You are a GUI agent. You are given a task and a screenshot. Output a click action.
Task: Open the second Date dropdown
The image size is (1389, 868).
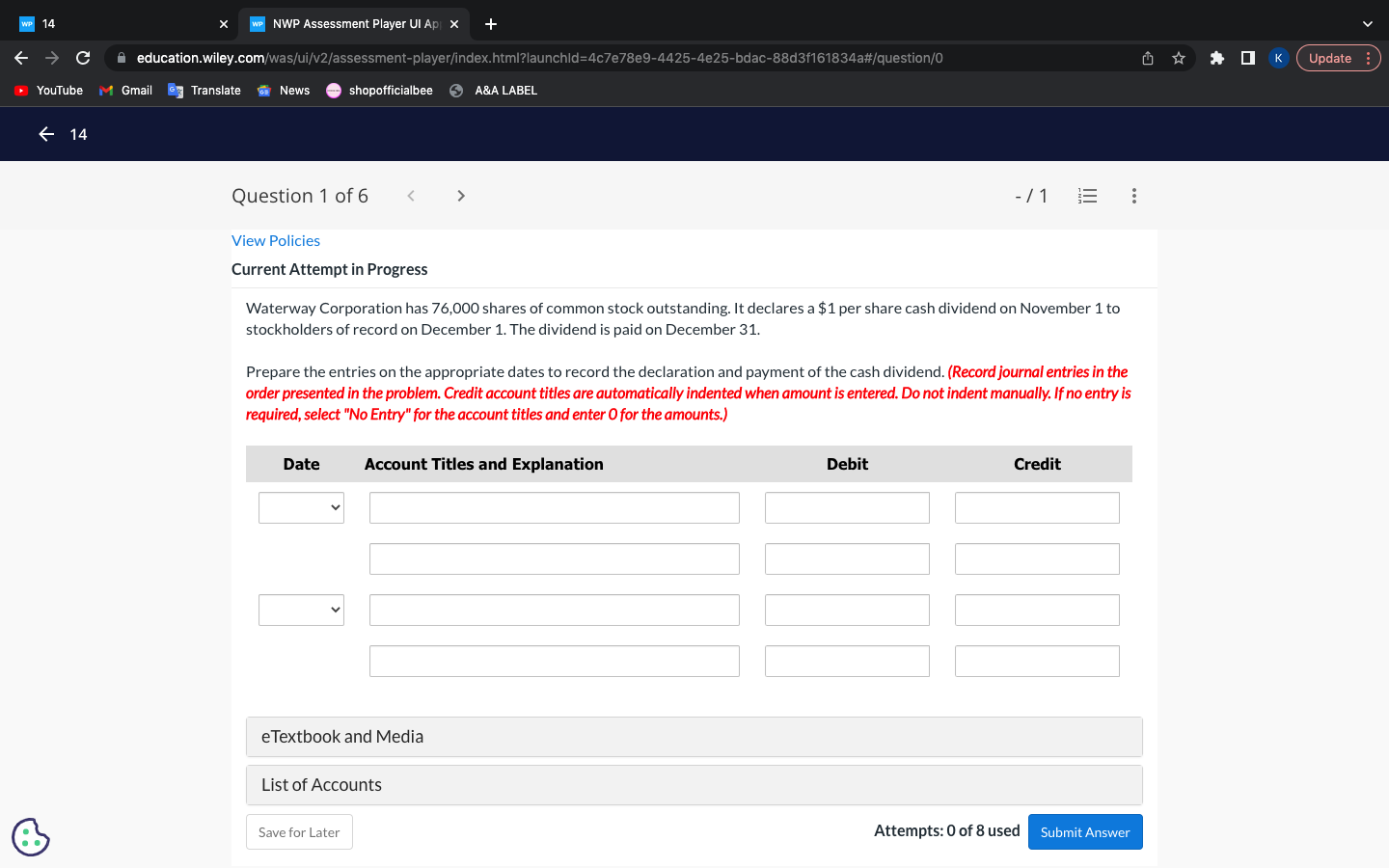(301, 610)
